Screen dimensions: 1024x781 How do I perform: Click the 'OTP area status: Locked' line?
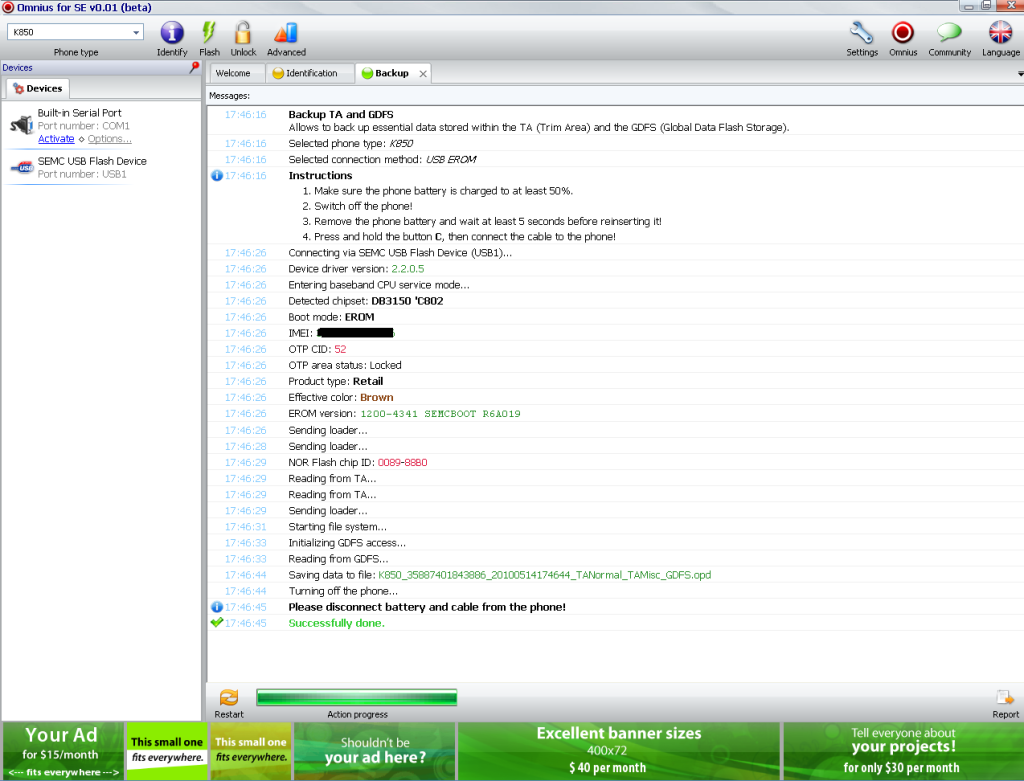click(345, 366)
